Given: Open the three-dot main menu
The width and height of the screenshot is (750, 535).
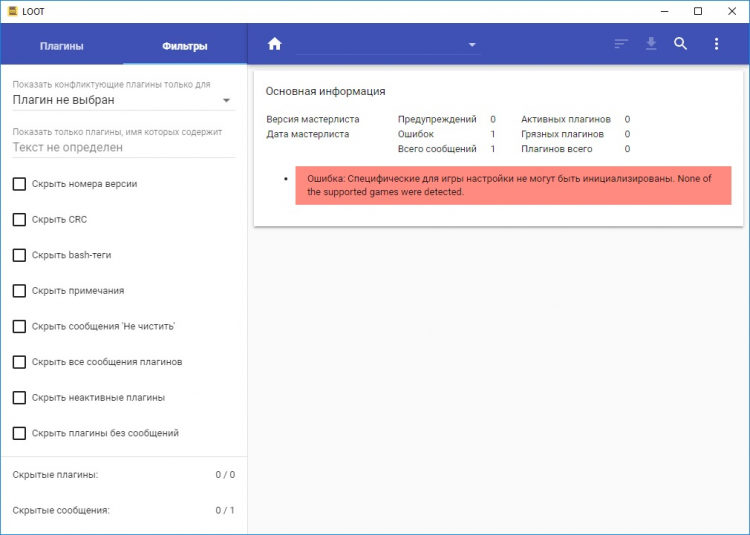Looking at the screenshot, I should pos(716,44).
